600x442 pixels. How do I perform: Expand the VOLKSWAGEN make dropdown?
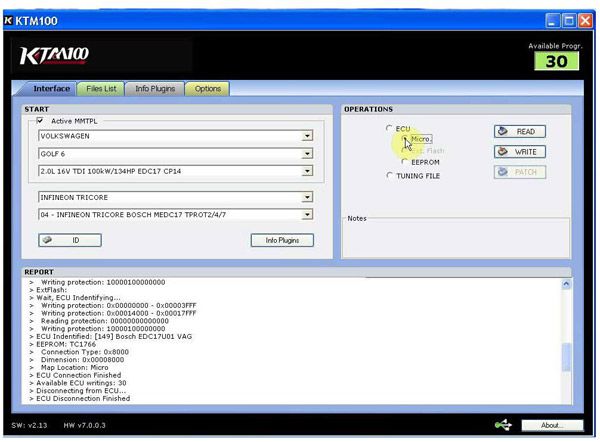point(307,135)
